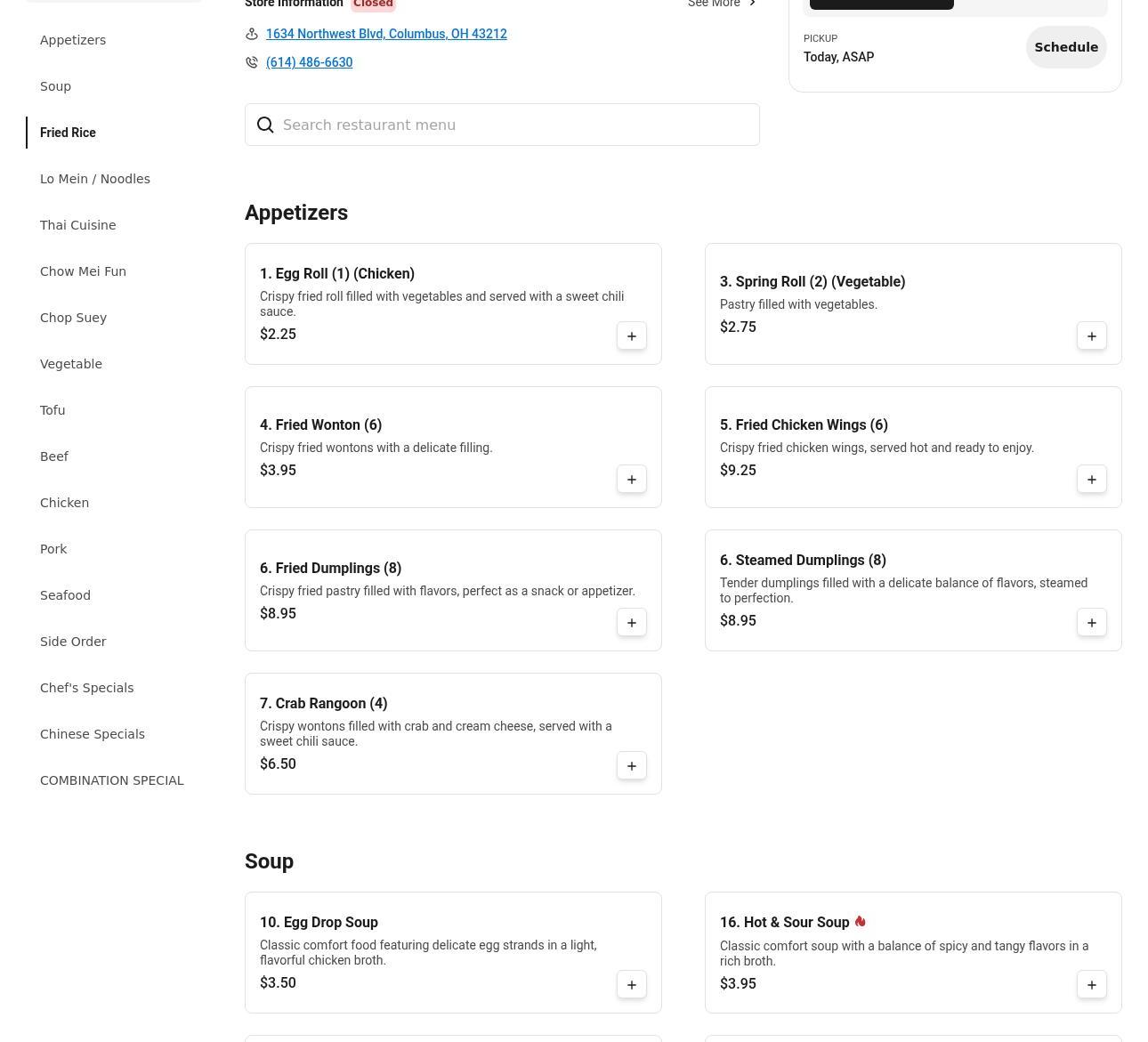The image size is (1148, 1042).
Task: Click the Closed store status badge
Action: (373, 4)
